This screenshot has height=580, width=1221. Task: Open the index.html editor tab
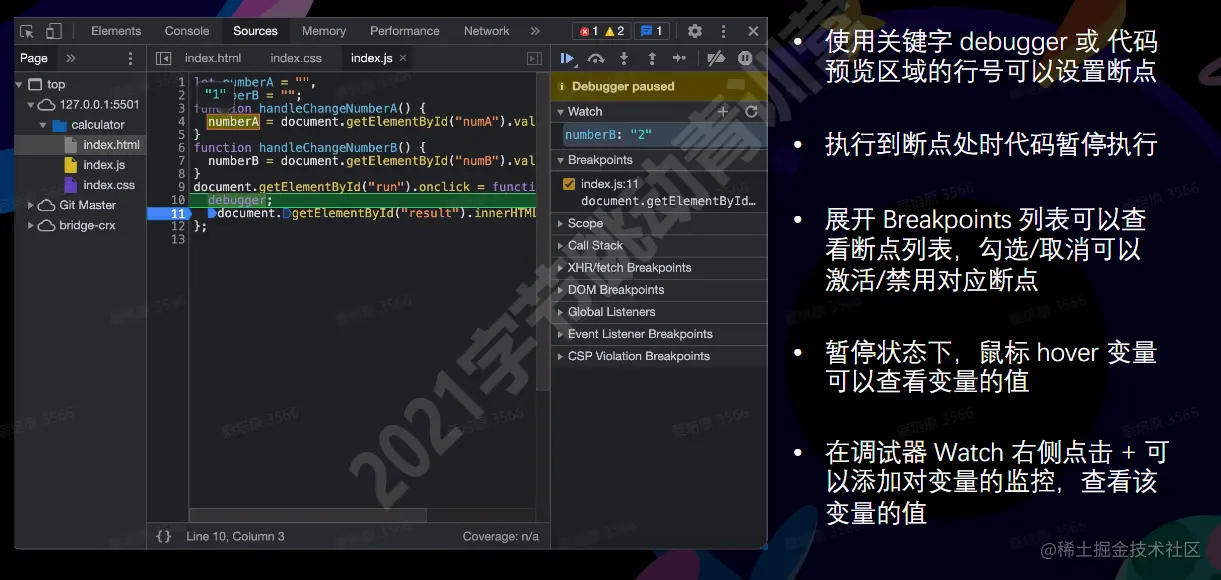(213, 58)
